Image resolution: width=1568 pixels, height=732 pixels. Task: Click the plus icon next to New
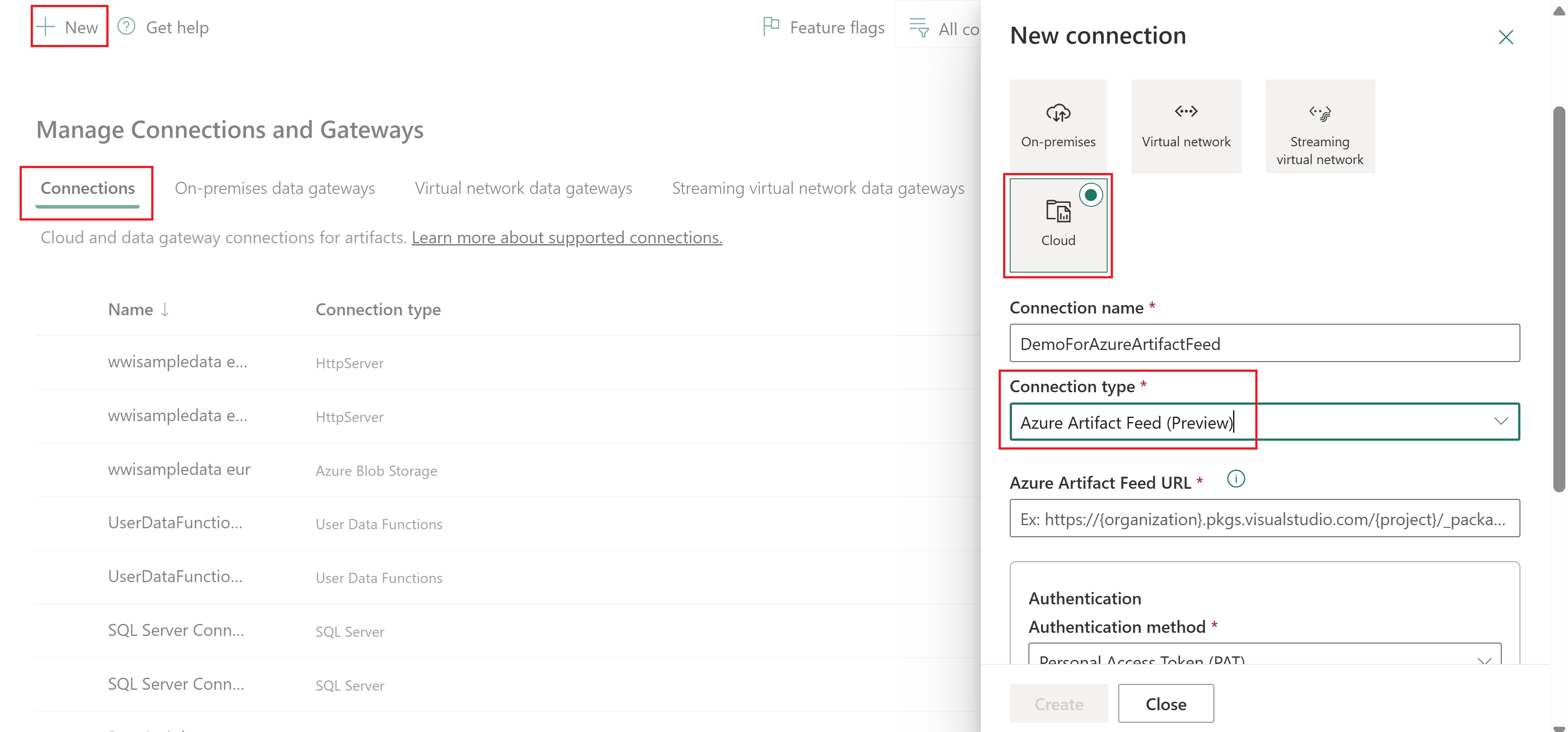[46, 27]
